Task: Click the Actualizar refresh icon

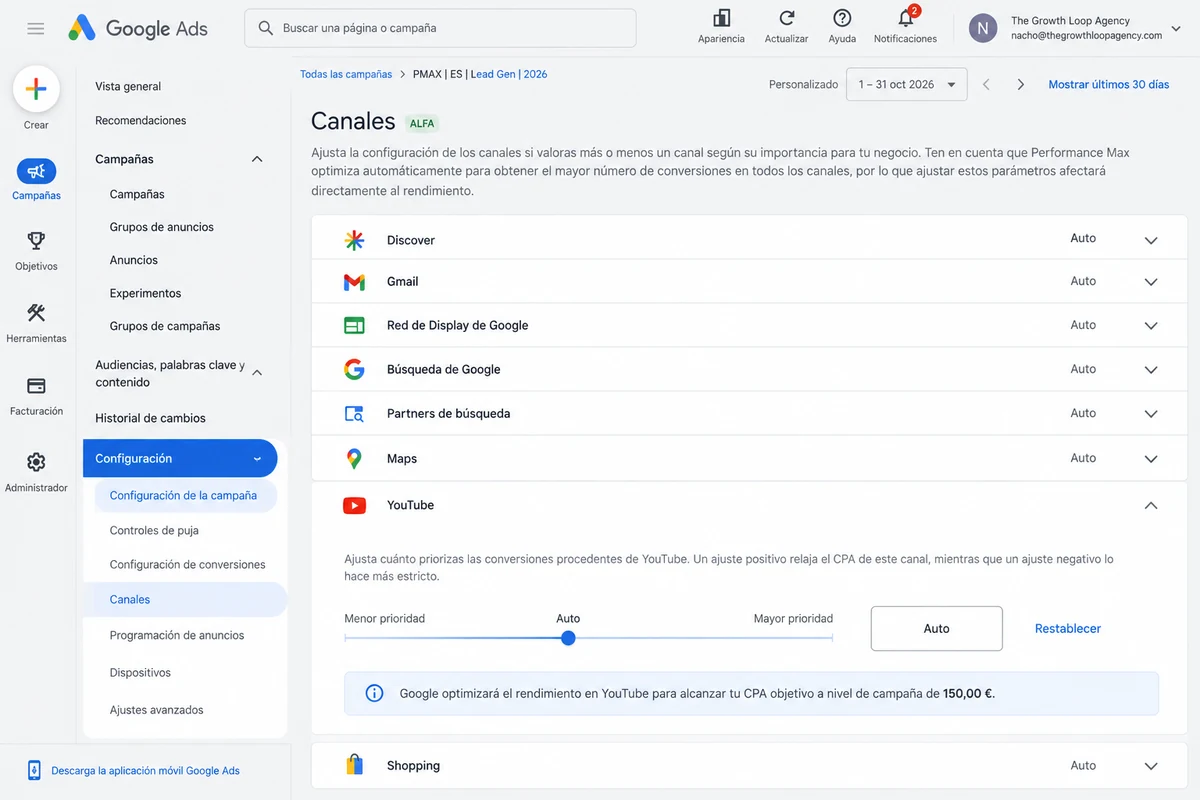Action: pos(787,18)
